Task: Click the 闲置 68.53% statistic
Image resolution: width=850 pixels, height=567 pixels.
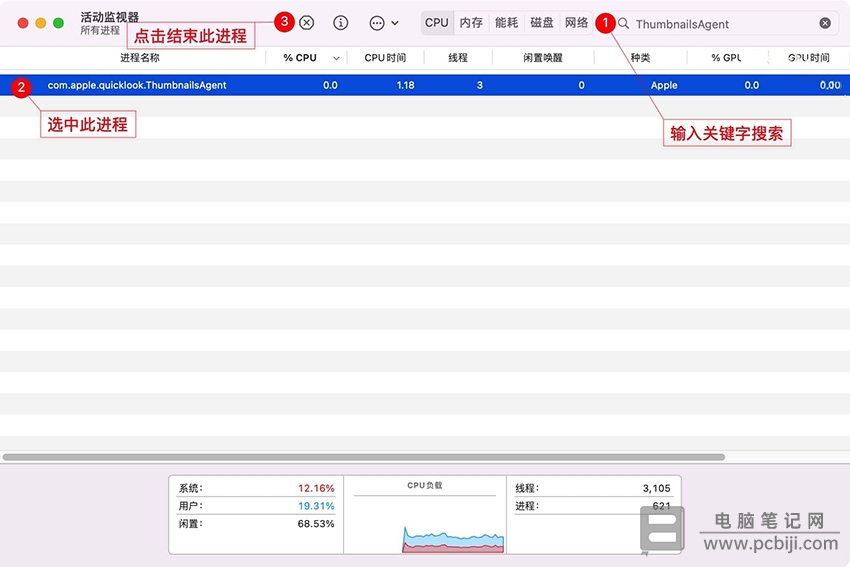Action: [256, 524]
